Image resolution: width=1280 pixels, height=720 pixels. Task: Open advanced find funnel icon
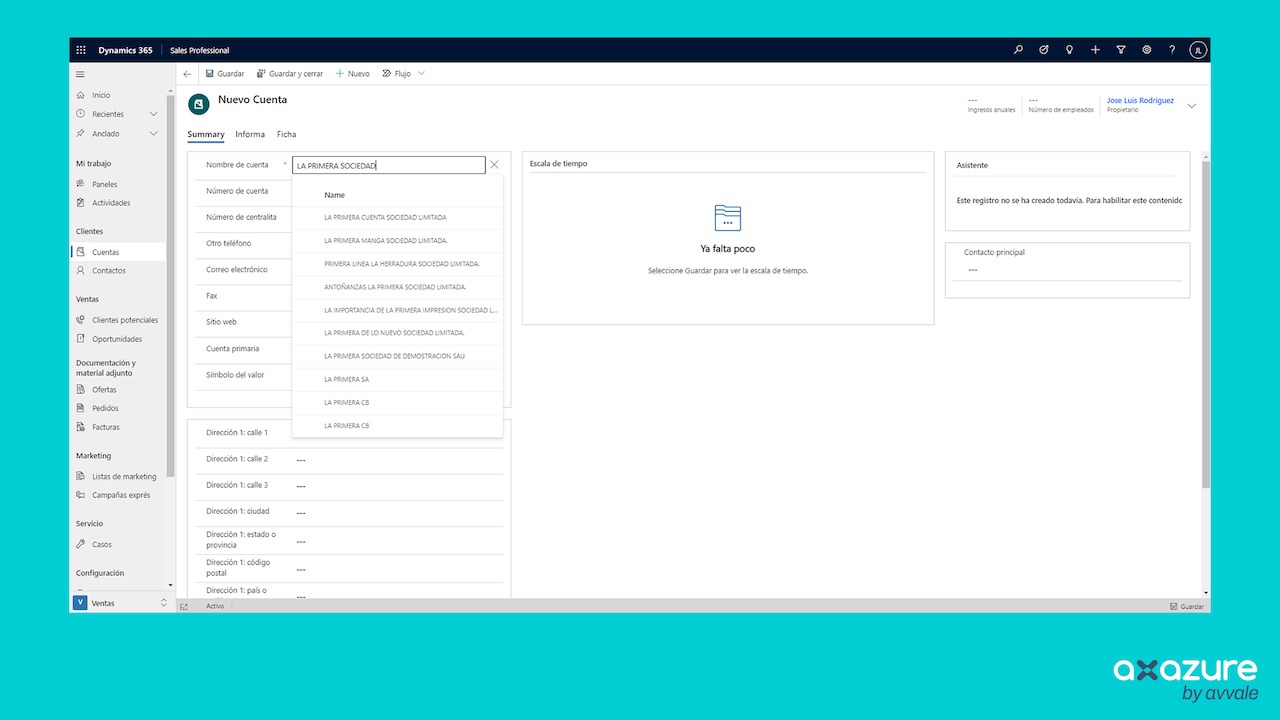pos(1121,50)
